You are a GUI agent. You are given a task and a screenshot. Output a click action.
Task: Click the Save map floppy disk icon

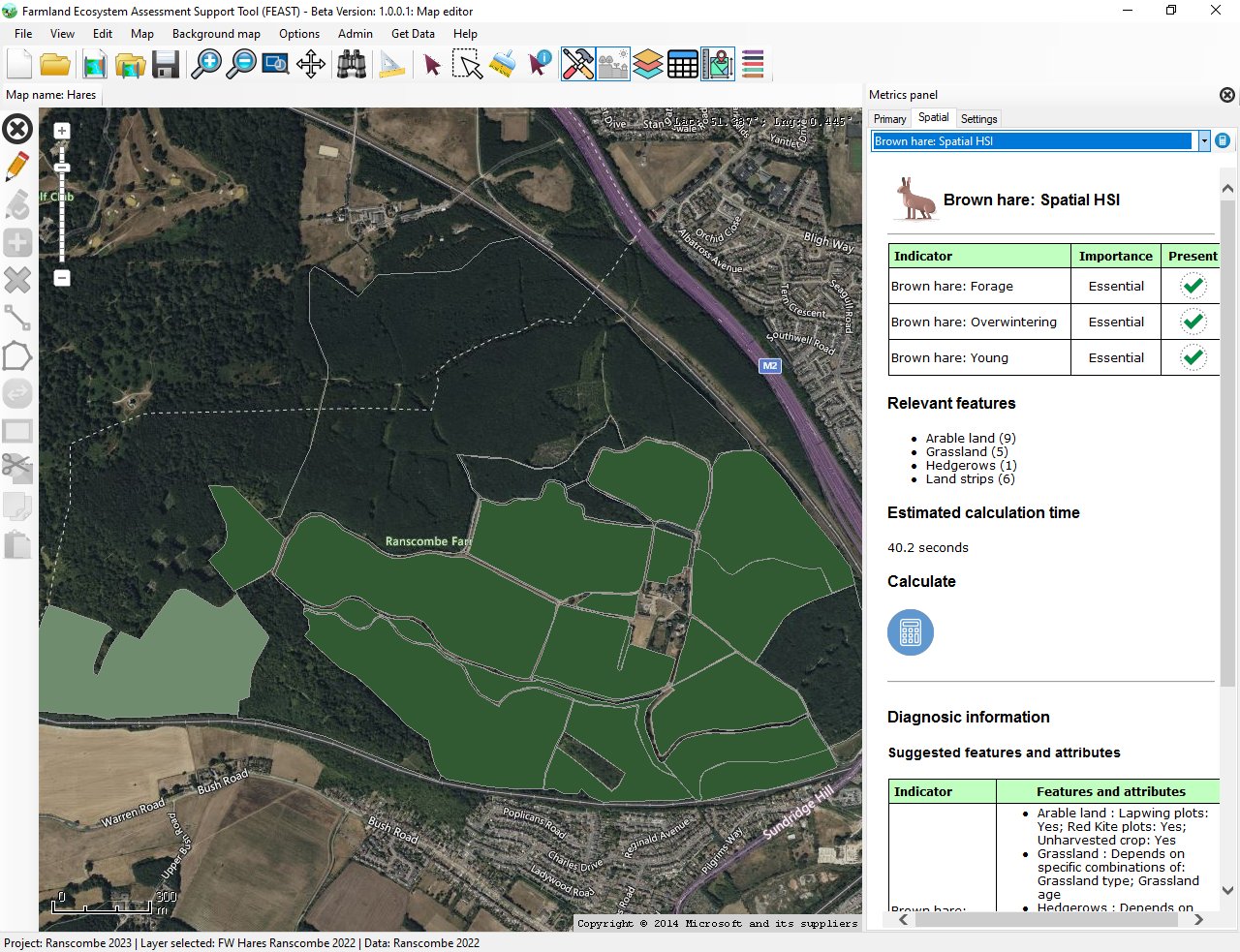[166, 65]
